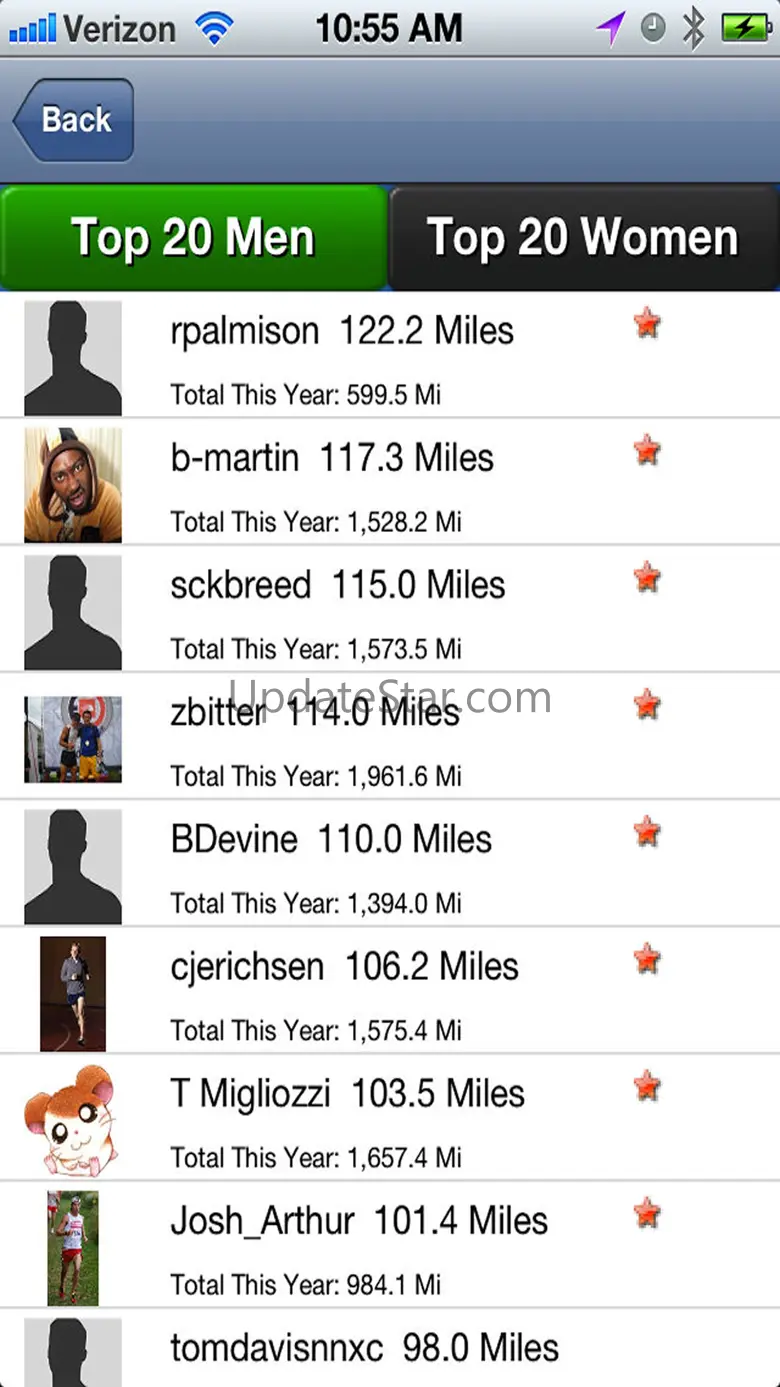Open zbitter's profile picture
The image size is (780, 1387).
click(73, 739)
